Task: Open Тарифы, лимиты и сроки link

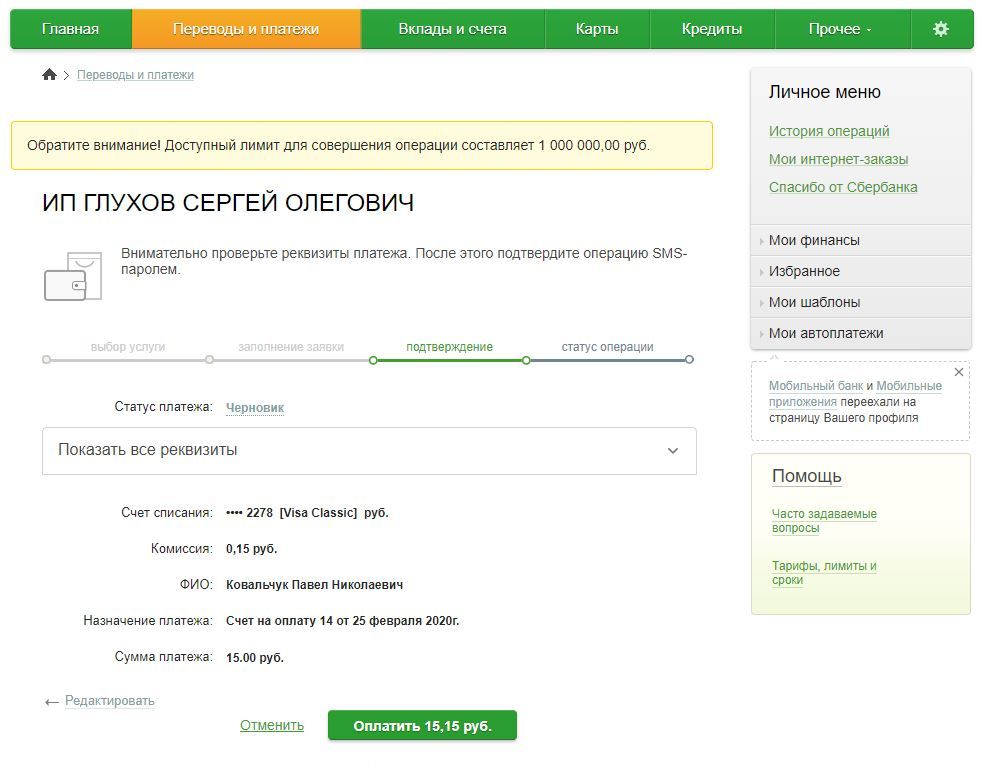Action: 824,573
